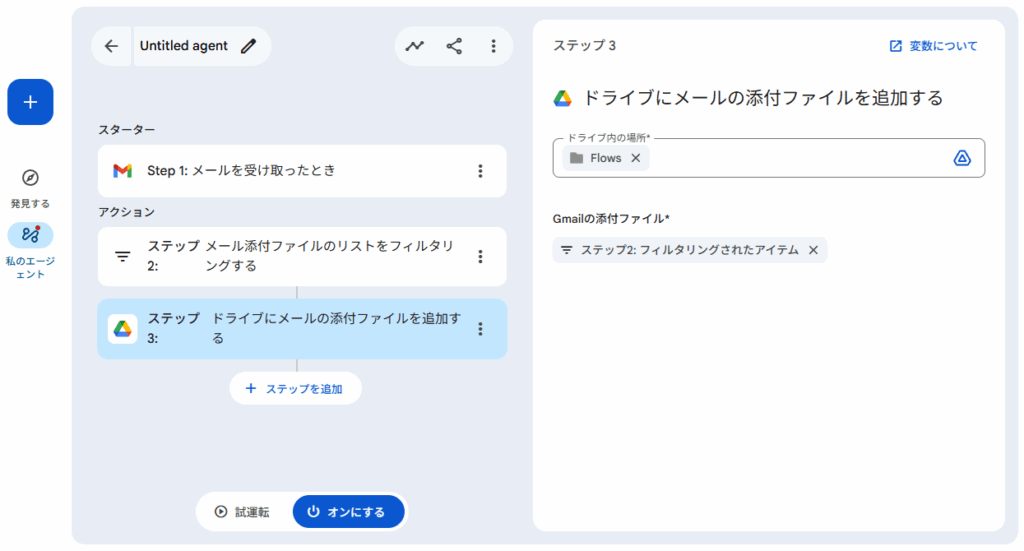1024x551 pixels.
Task: Open 発見する compass icon in sidebar
Action: (30, 178)
